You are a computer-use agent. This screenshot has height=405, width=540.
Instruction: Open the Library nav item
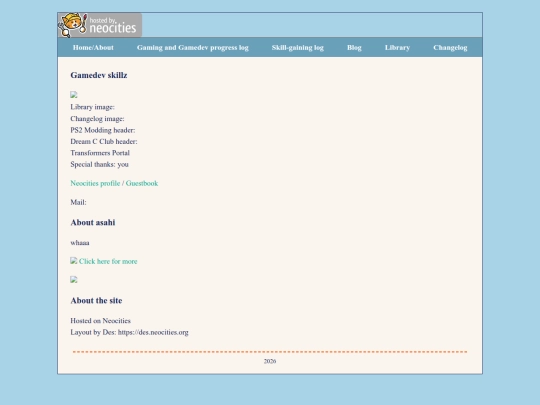pyautogui.click(x=397, y=48)
